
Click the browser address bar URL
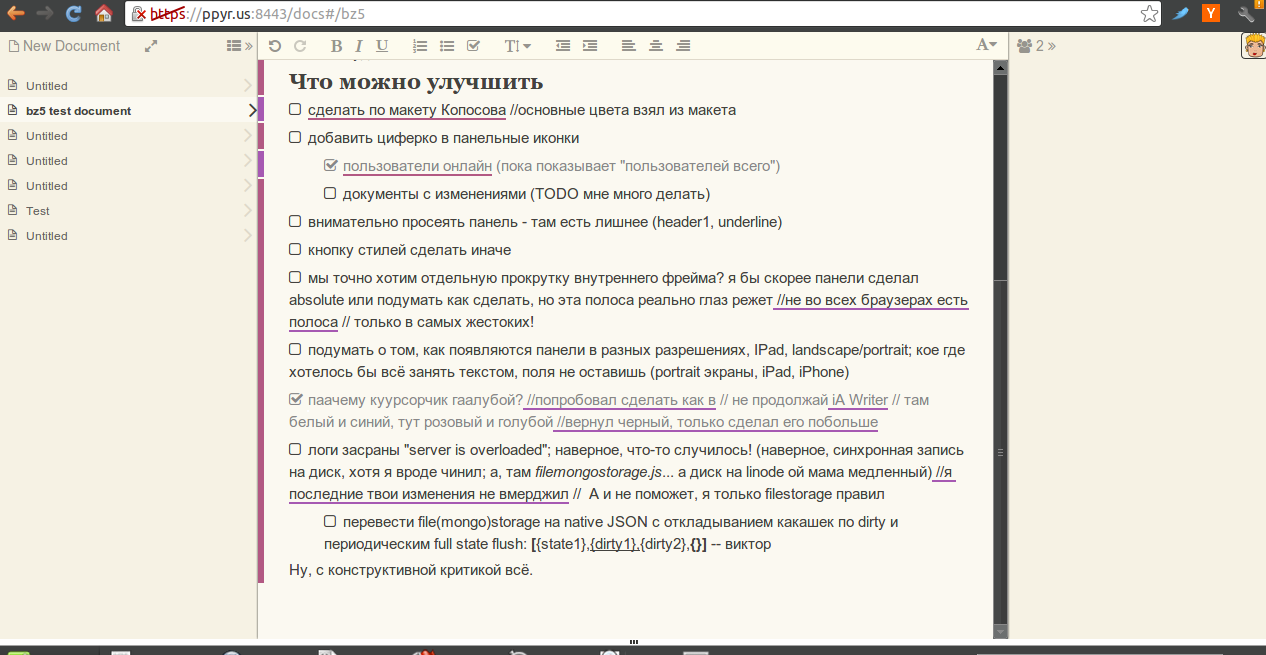[258, 14]
